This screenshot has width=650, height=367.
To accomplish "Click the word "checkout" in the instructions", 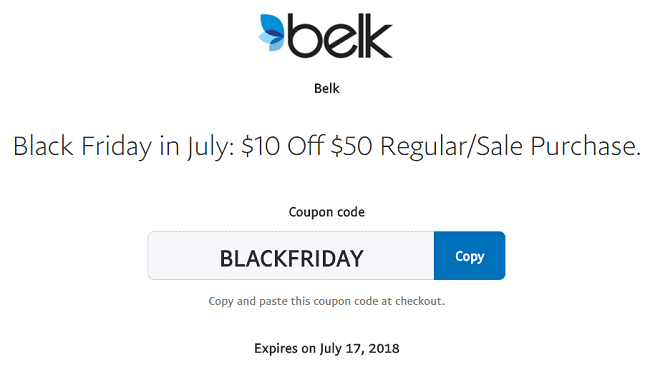I will click(418, 301).
